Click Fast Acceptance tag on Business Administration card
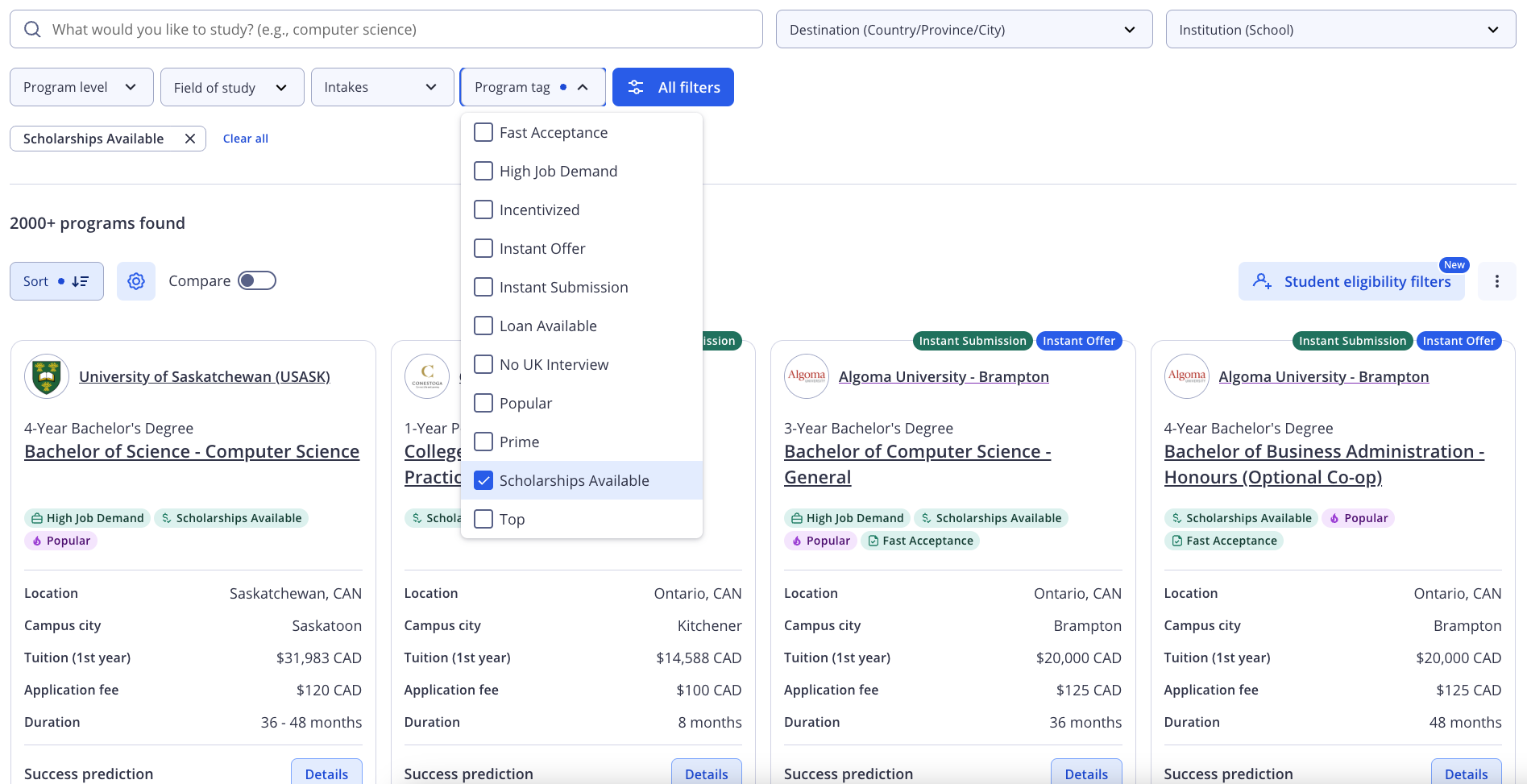 [x=1224, y=541]
